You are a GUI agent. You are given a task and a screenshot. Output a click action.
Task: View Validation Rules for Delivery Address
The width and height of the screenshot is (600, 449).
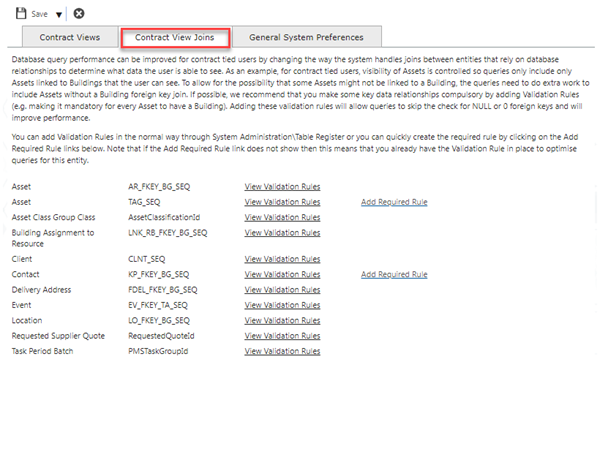[x=282, y=288]
